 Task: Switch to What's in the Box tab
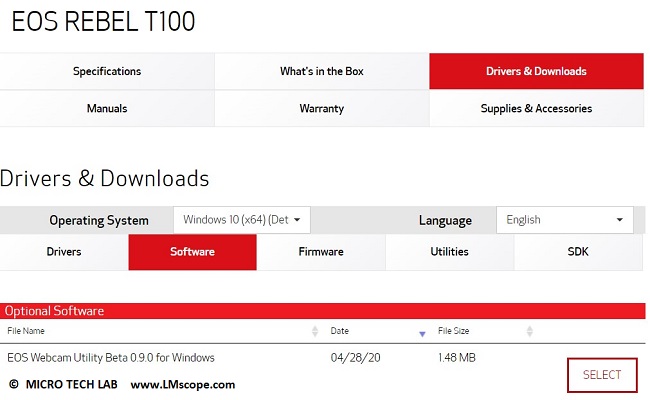(x=321, y=72)
